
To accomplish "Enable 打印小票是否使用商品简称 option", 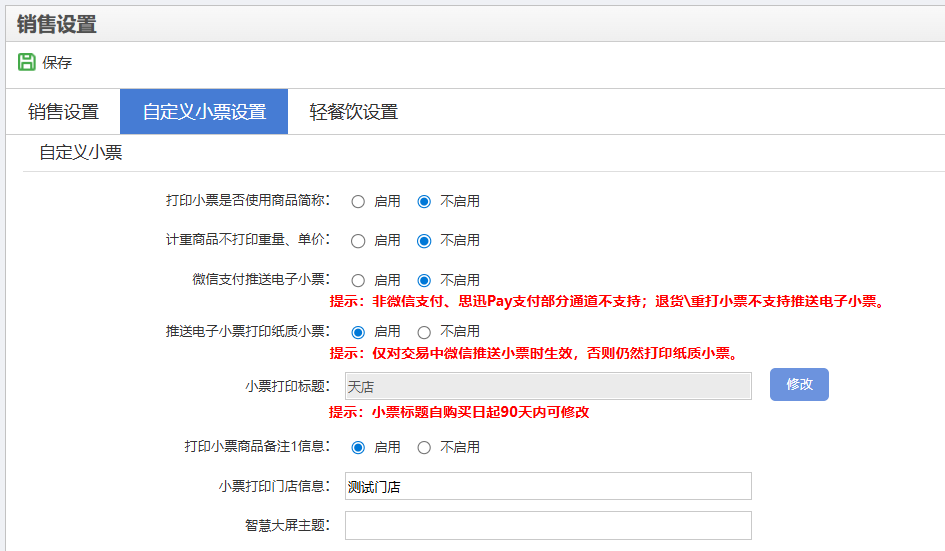I will pyautogui.click(x=358, y=201).
